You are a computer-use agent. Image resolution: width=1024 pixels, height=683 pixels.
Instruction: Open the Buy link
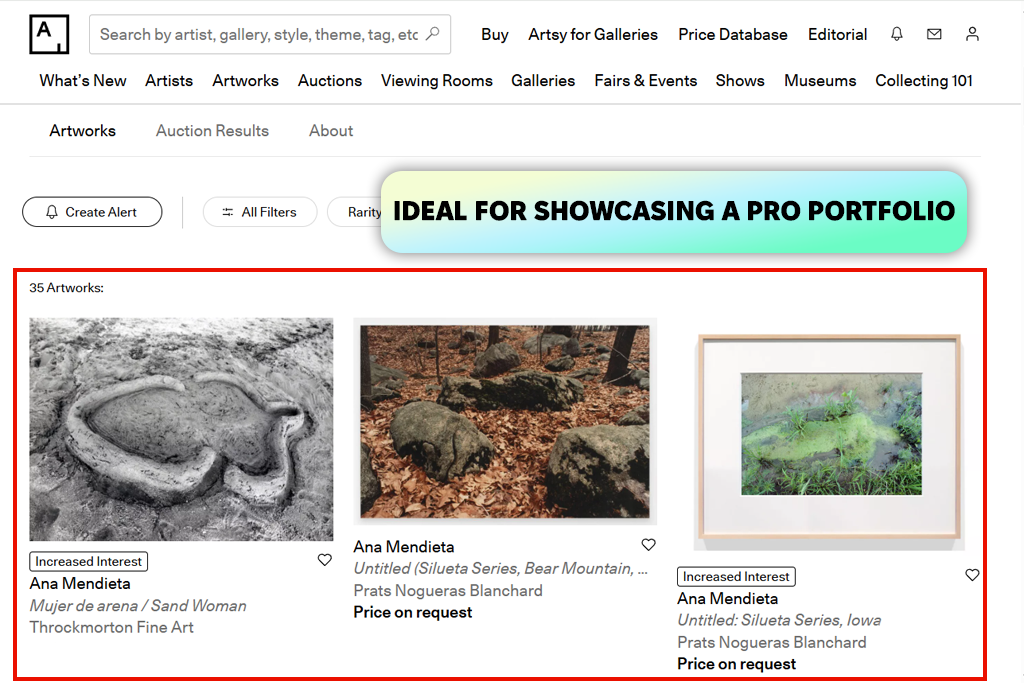coord(495,35)
